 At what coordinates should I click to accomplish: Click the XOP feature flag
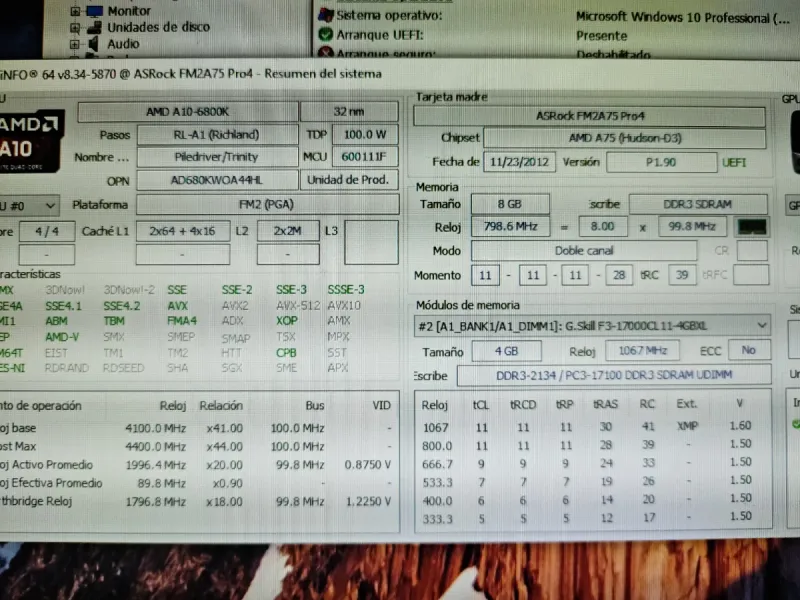(x=287, y=321)
